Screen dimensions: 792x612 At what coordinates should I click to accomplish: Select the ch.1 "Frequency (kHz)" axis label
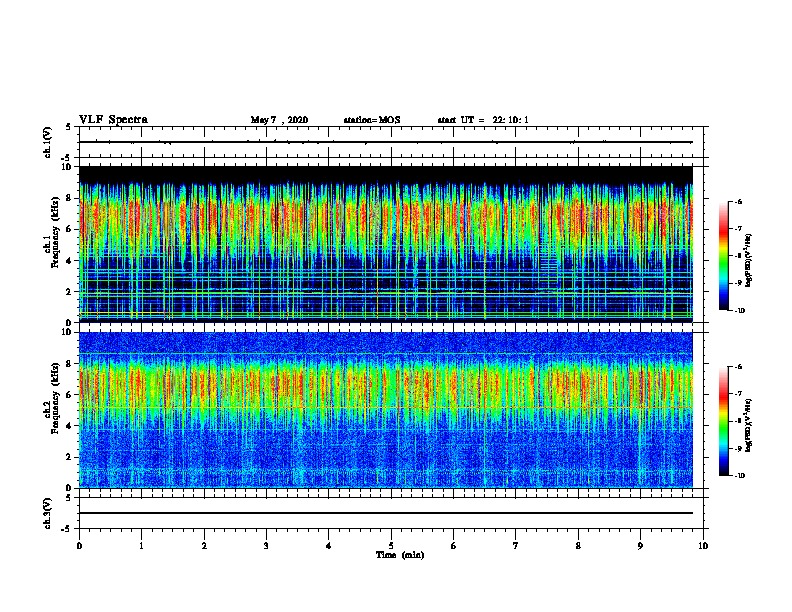[55, 233]
